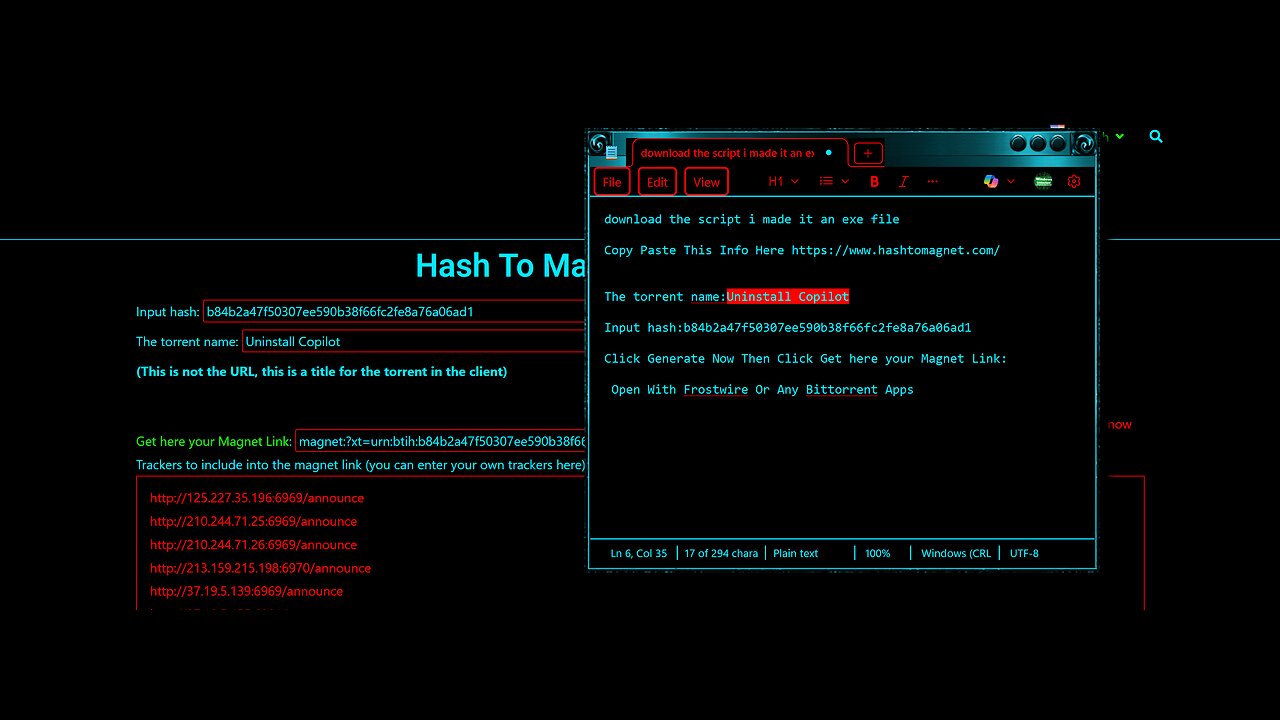1280x720 pixels.
Task: Click 'Plain text' in status bar
Action: pyautogui.click(x=795, y=553)
